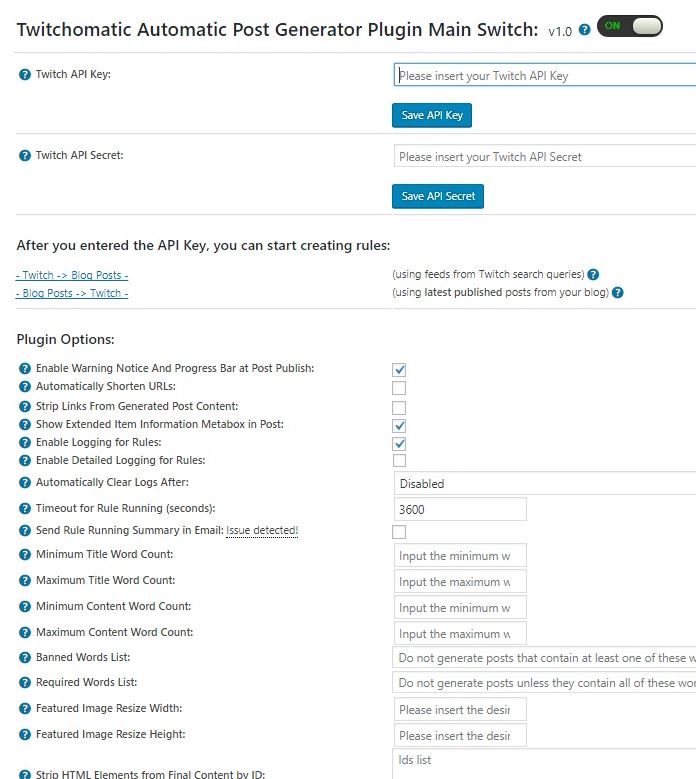Uncheck Enable Logging for Rules checkbox

click(x=399, y=444)
